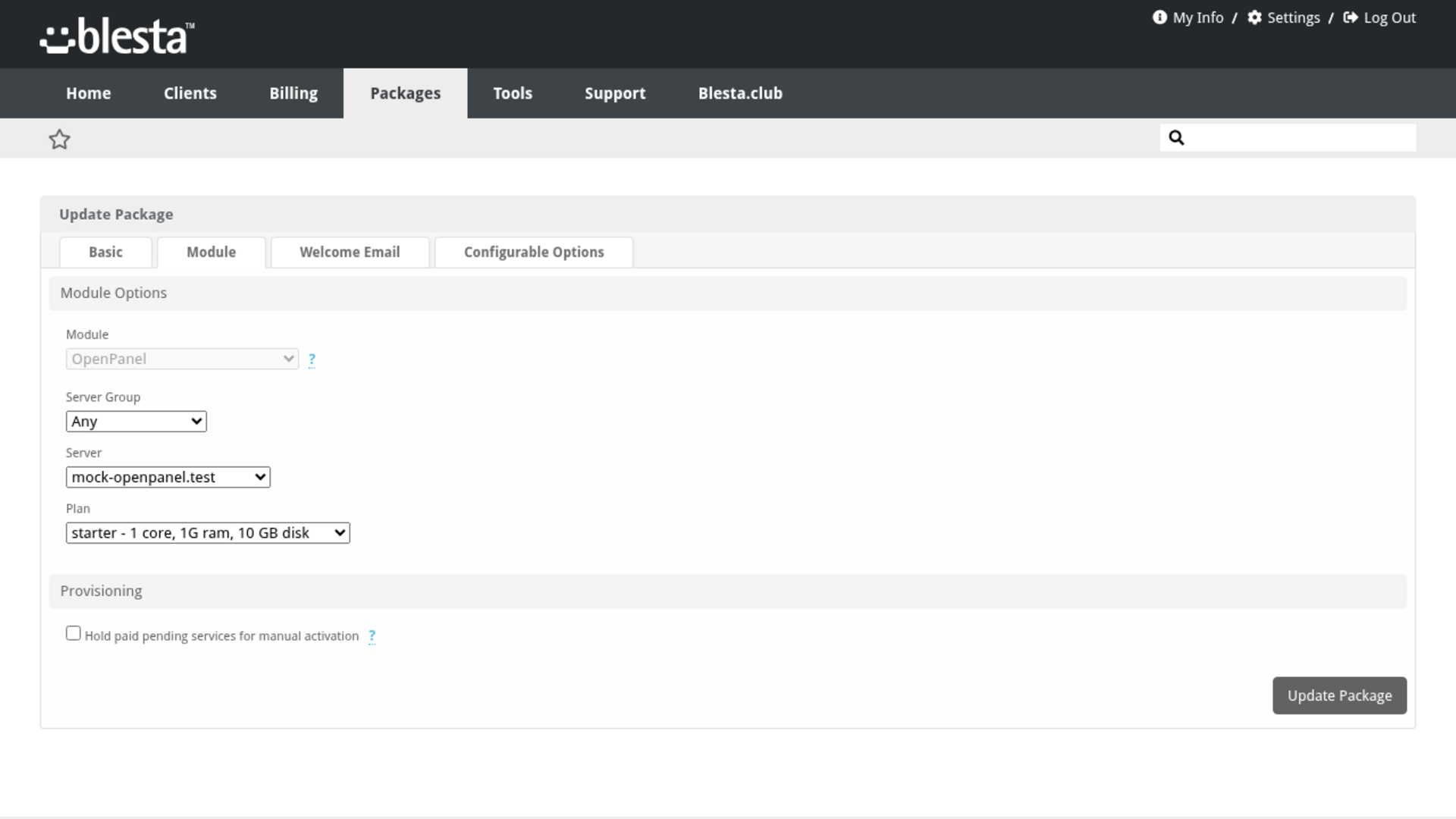
Task: Open the Server Group dropdown
Action: coord(136,422)
